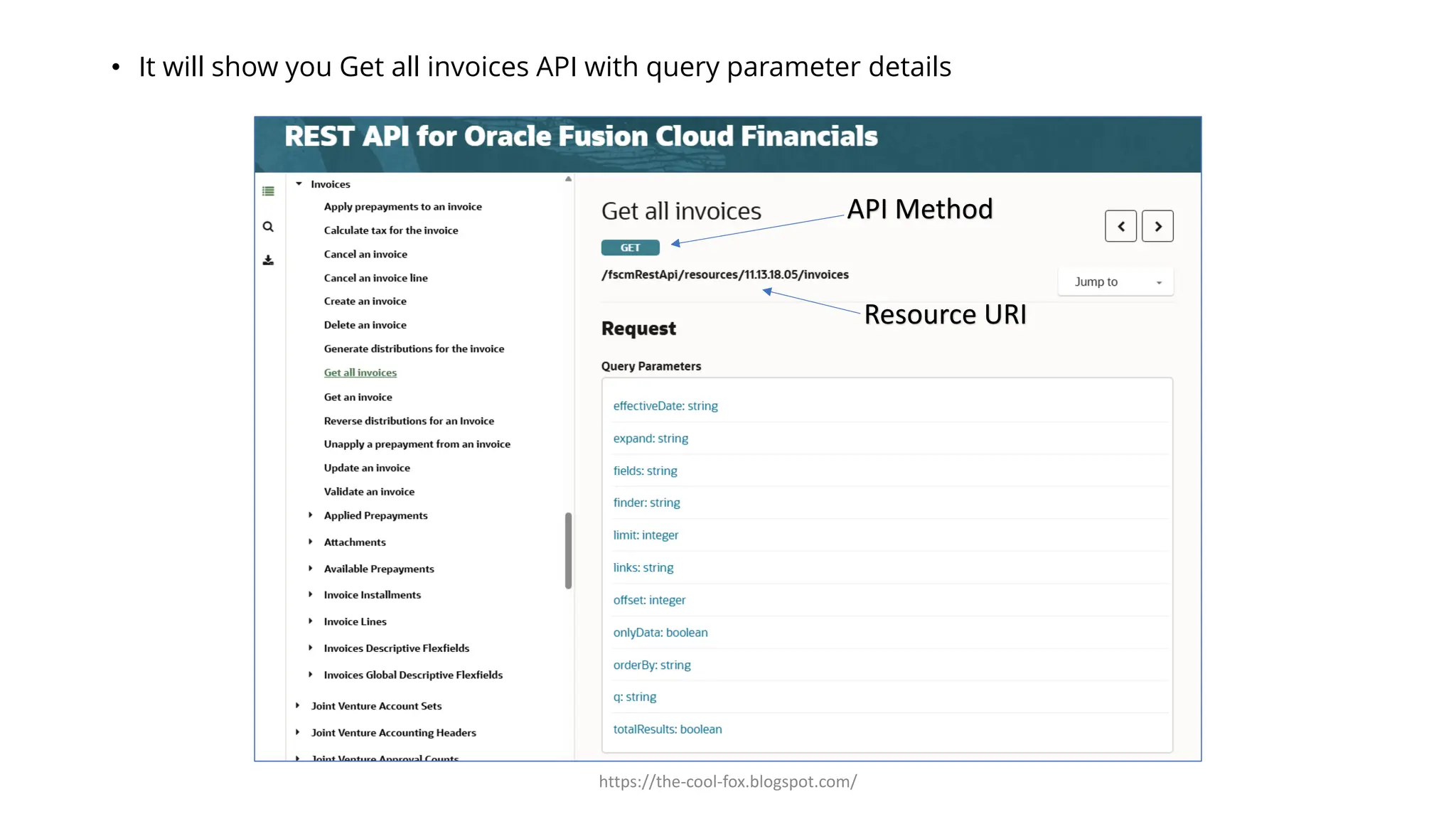The width and height of the screenshot is (1456, 819).
Task: Expand Joint Venture Account Sets node
Action: click(297, 706)
